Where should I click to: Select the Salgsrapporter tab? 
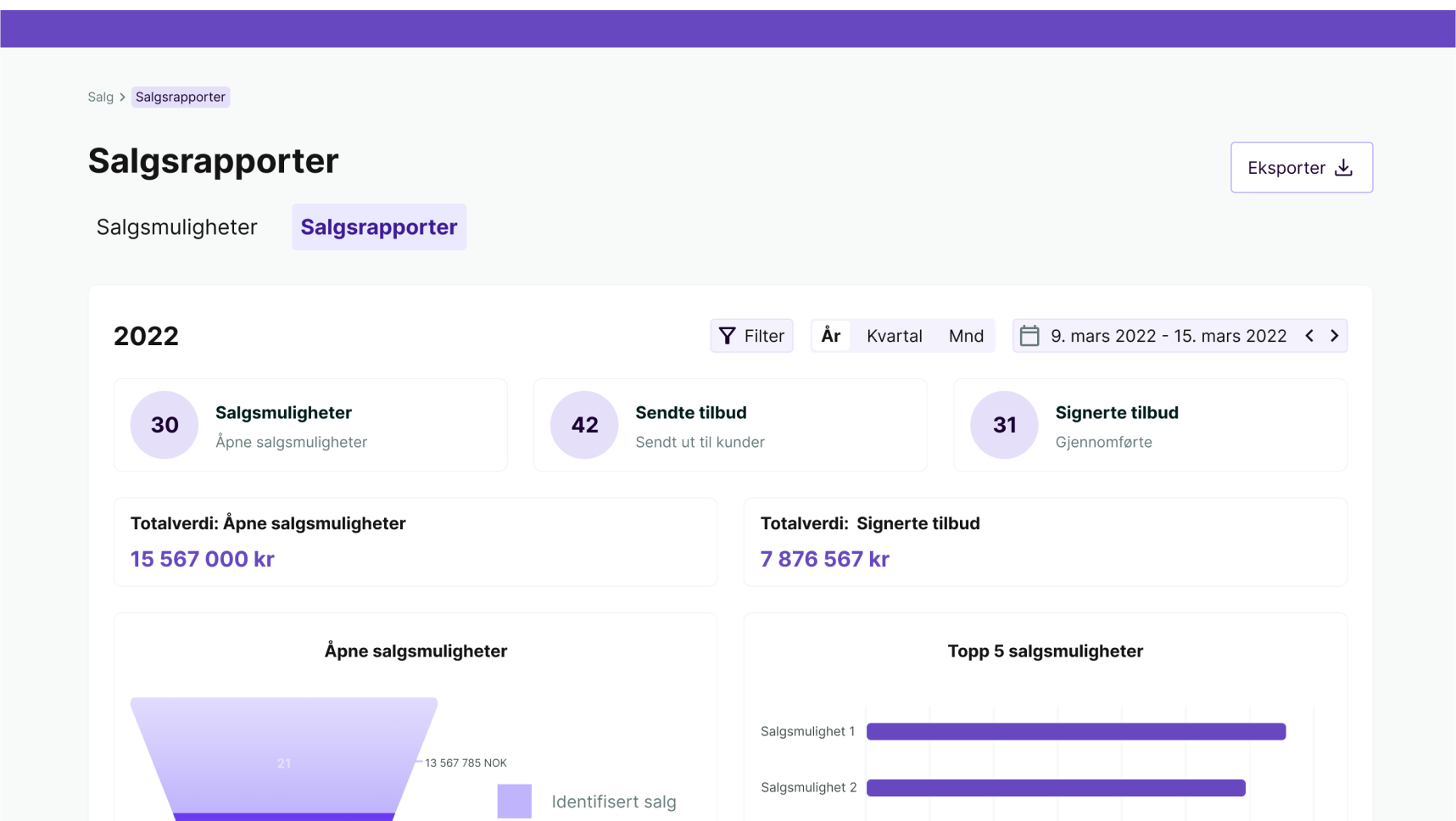378,226
